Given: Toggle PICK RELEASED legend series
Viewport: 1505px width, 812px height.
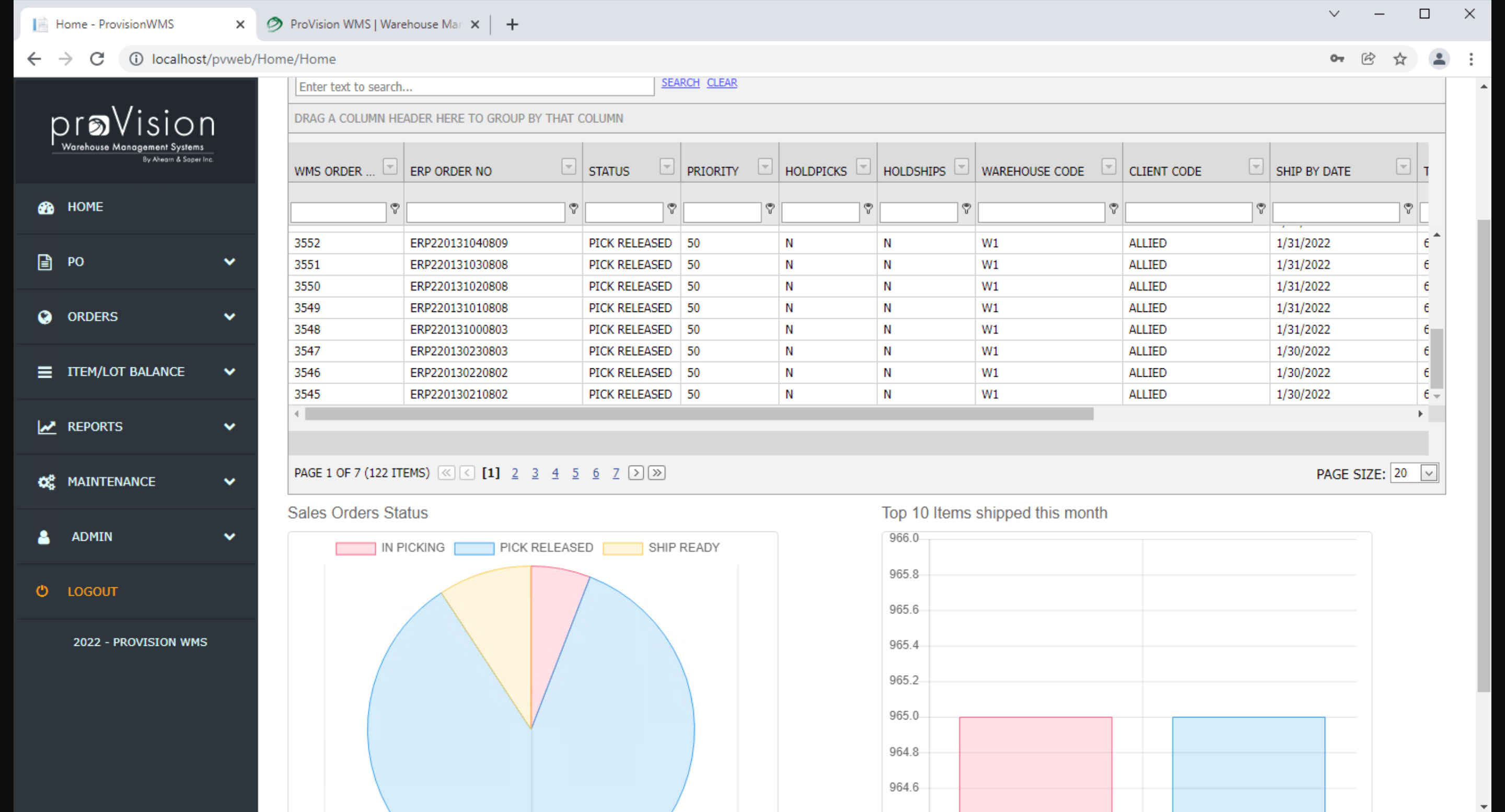Looking at the screenshot, I should 524,548.
